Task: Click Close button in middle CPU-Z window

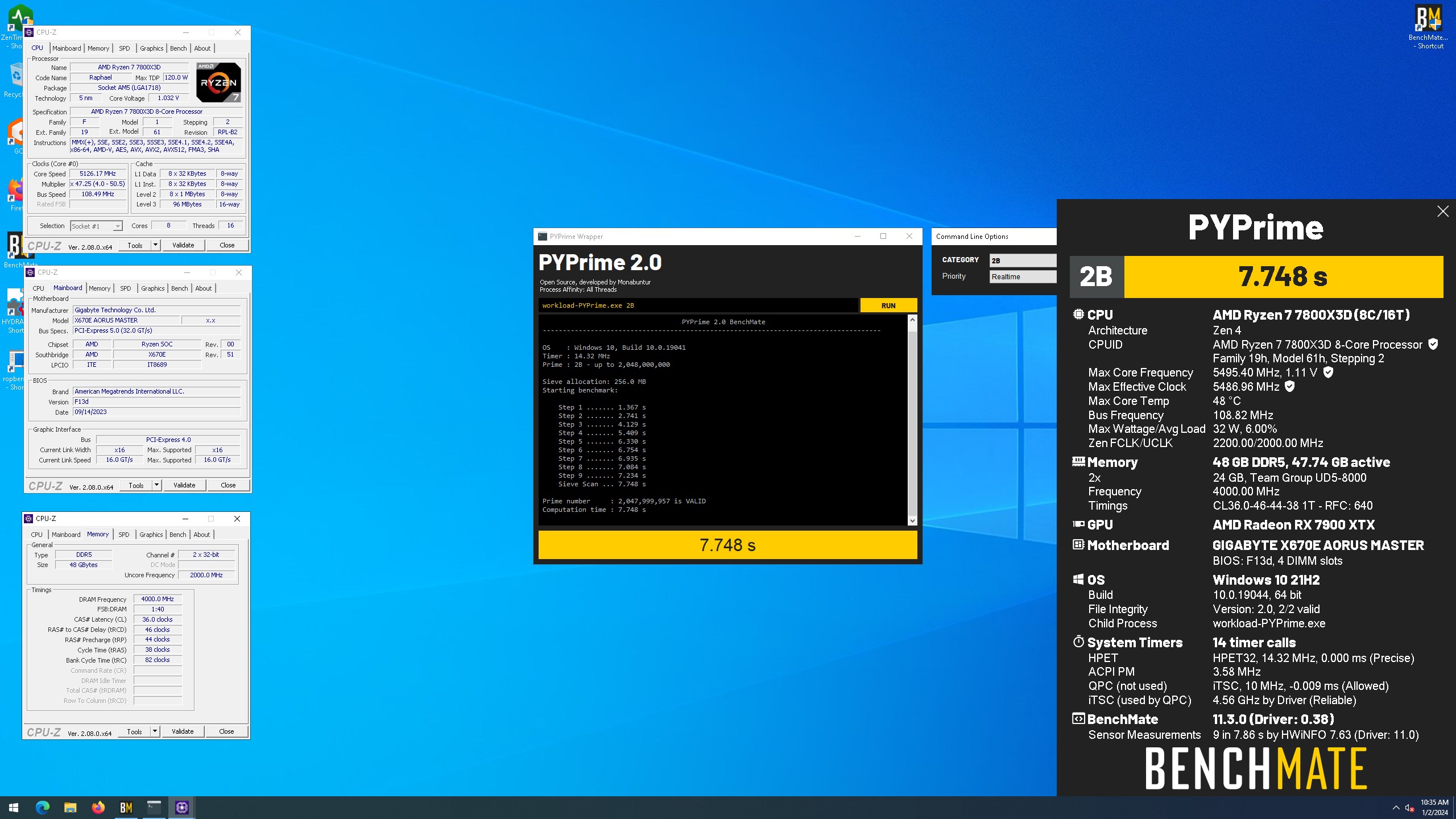Action: pyautogui.click(x=228, y=485)
